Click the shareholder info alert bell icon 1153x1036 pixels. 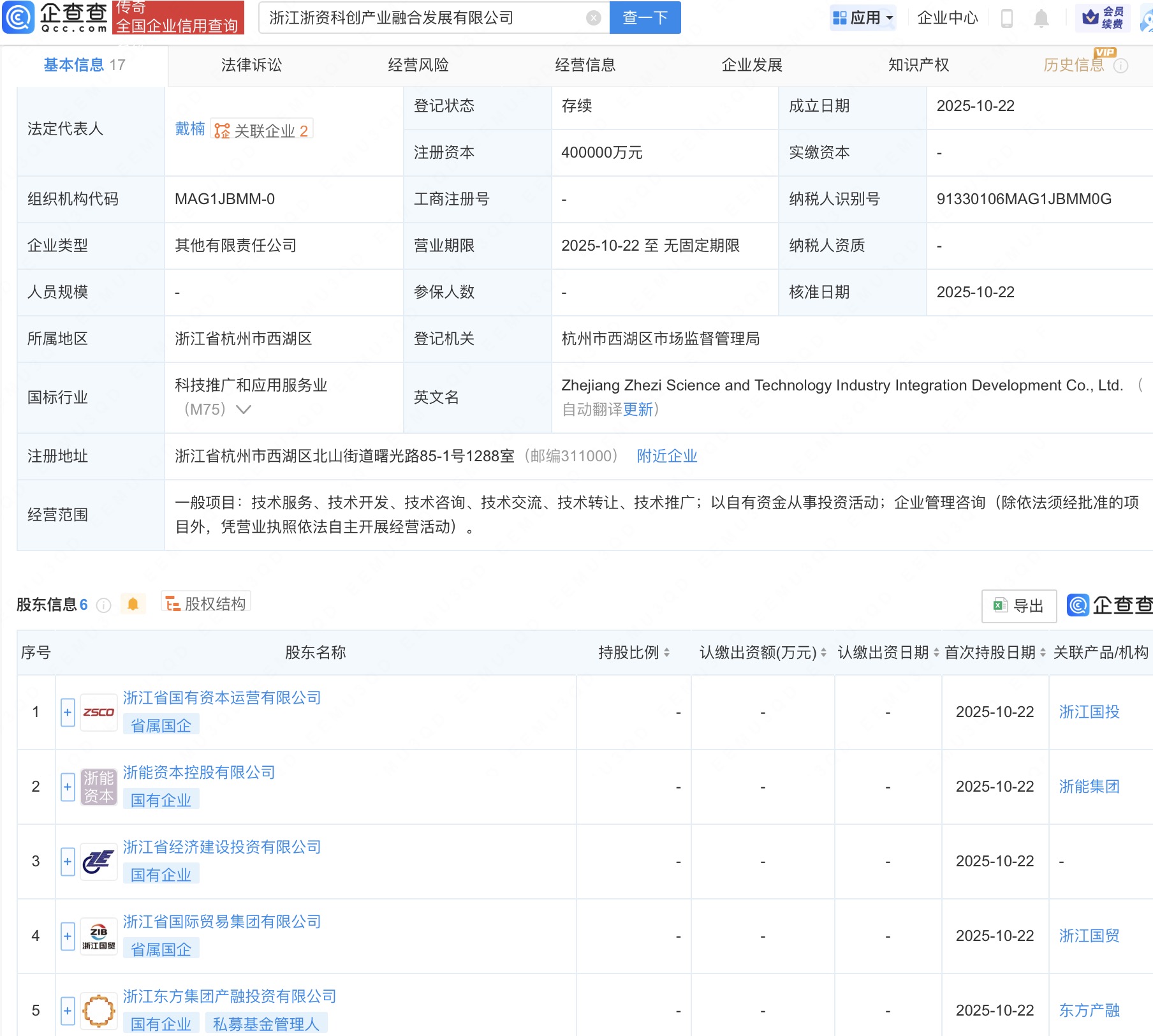coord(133,604)
